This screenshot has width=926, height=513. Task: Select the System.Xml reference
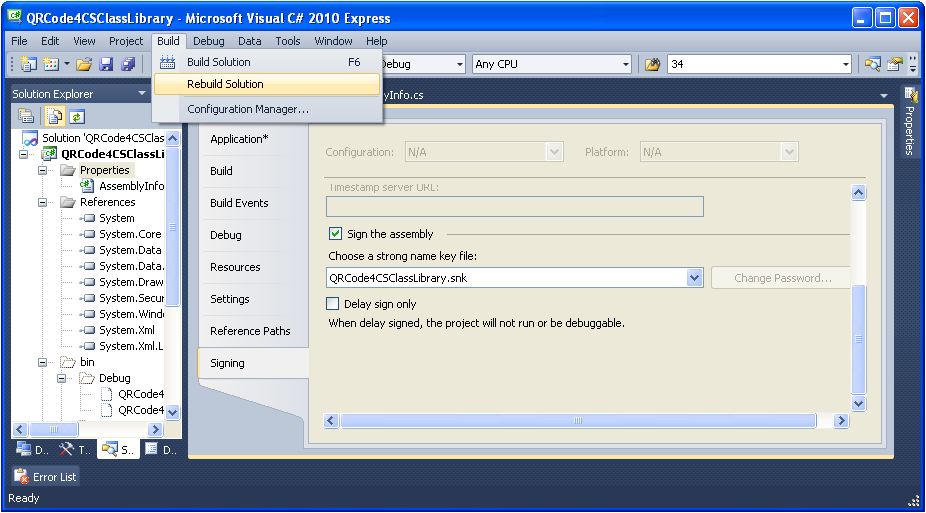coord(127,330)
